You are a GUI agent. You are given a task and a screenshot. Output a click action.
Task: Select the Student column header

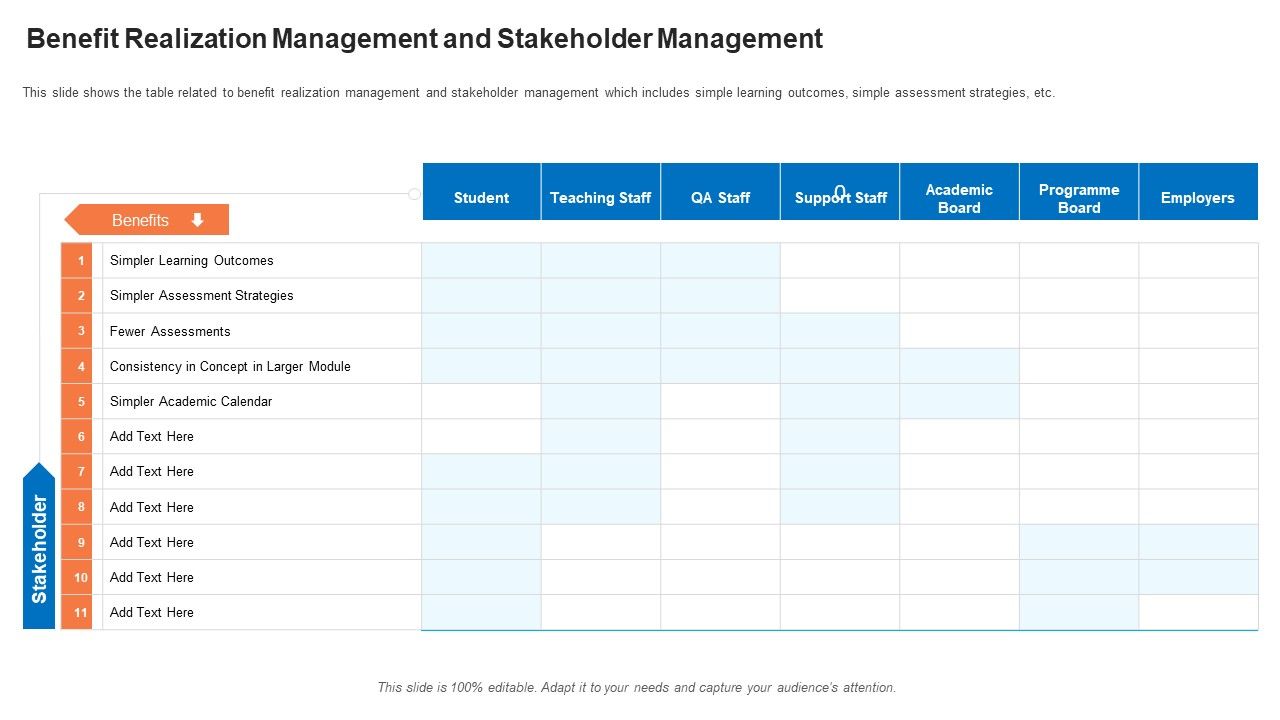point(482,191)
